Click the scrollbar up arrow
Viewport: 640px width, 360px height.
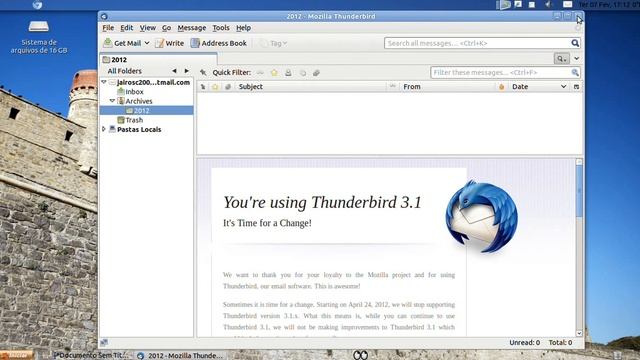pyautogui.click(x=579, y=162)
